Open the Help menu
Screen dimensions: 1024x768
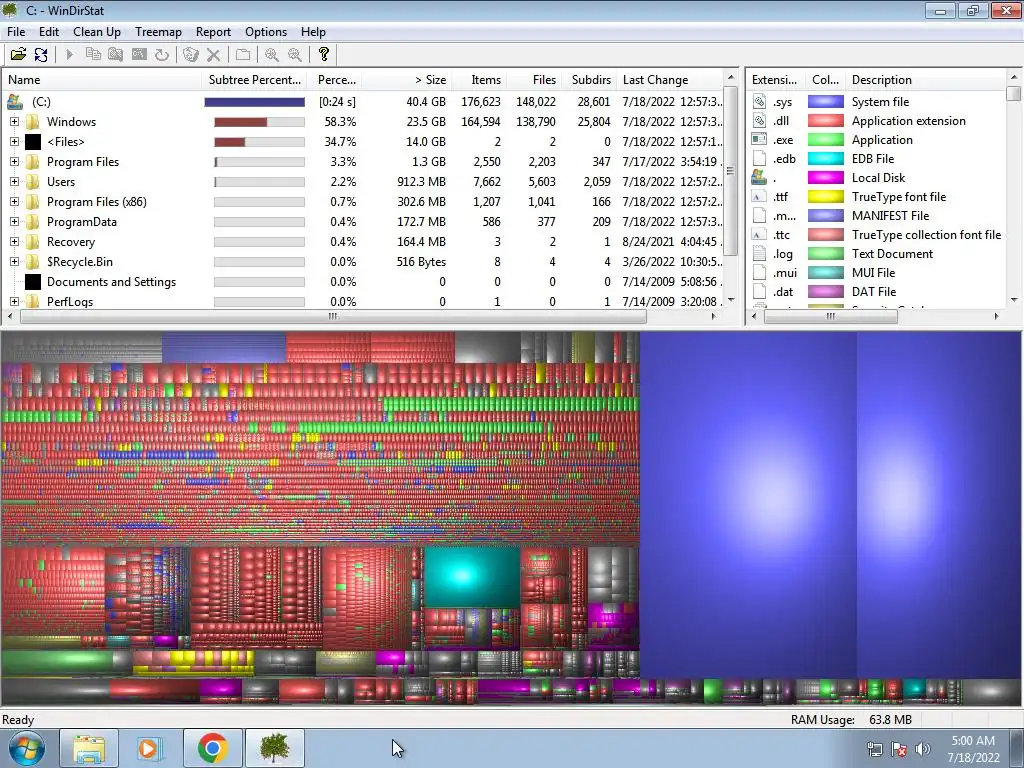click(313, 32)
